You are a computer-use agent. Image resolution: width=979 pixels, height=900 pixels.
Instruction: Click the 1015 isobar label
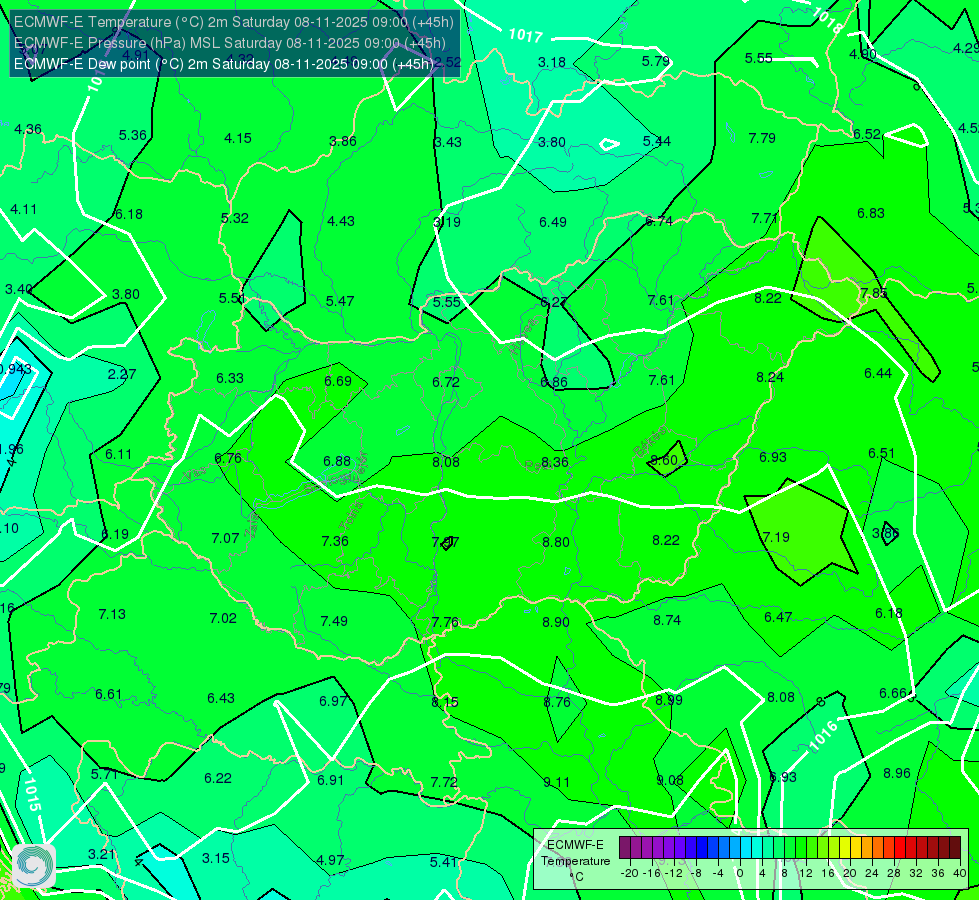[x=33, y=794]
